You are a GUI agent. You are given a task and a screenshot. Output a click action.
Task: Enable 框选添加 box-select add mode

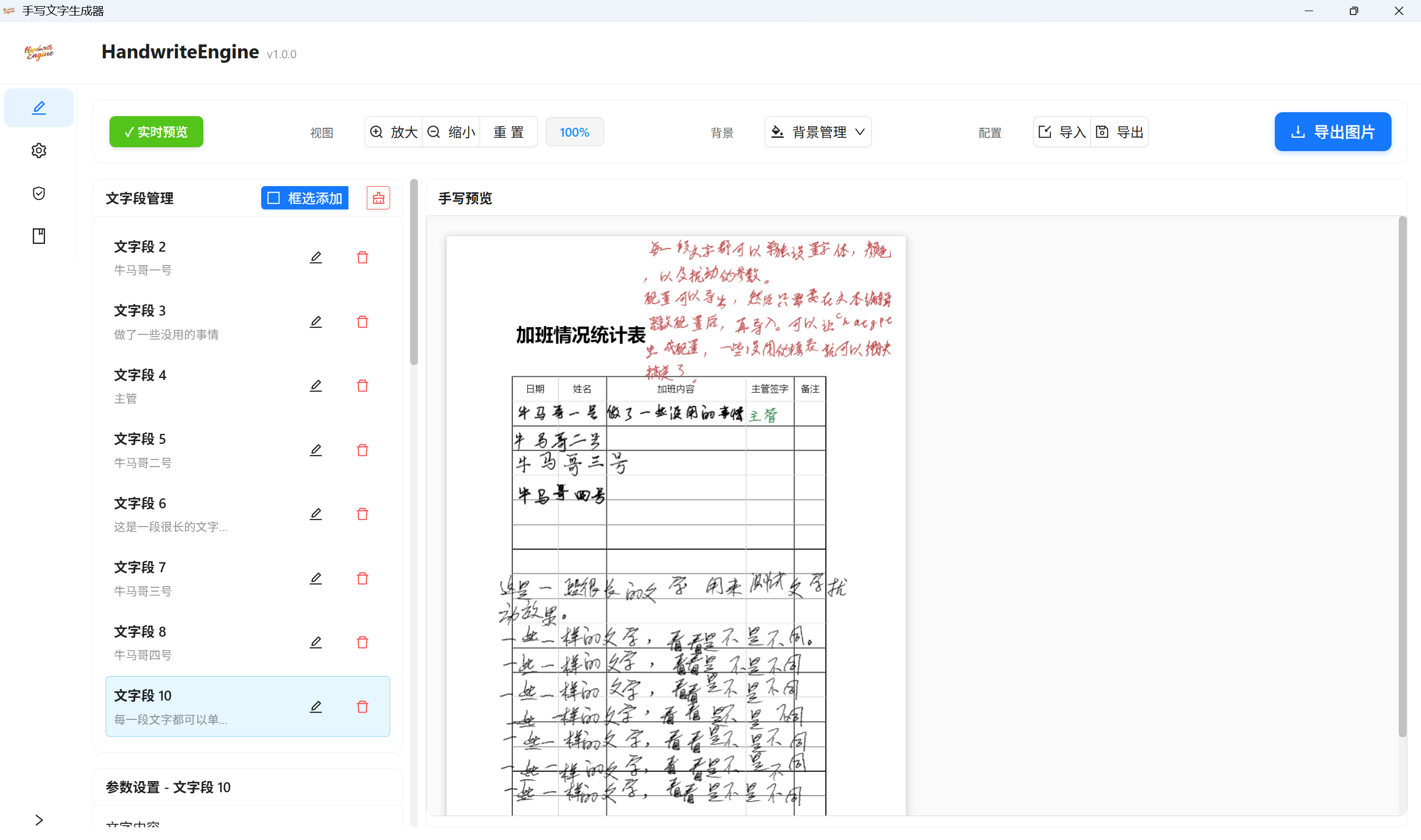(304, 198)
